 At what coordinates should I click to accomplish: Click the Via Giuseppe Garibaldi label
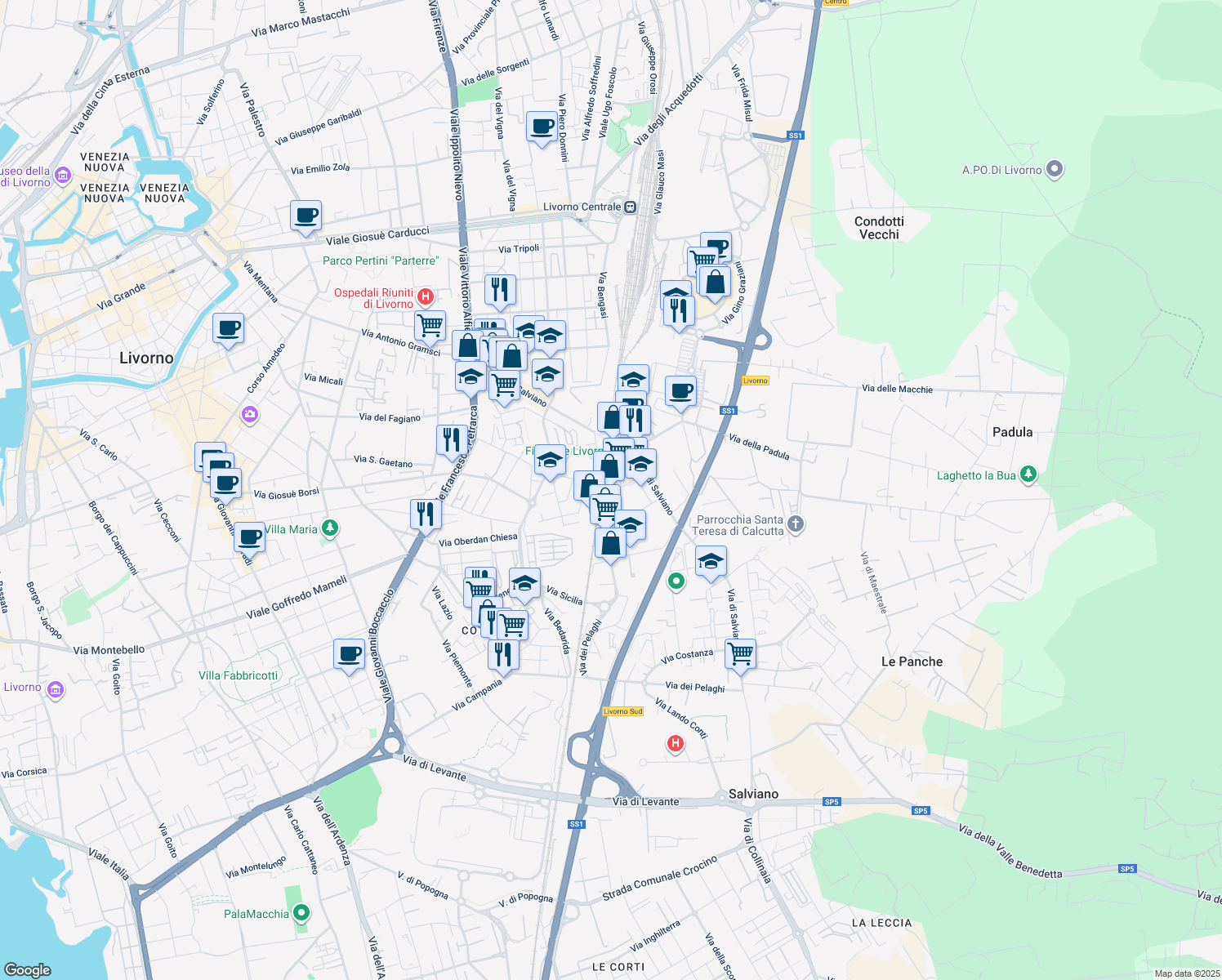click(x=318, y=127)
